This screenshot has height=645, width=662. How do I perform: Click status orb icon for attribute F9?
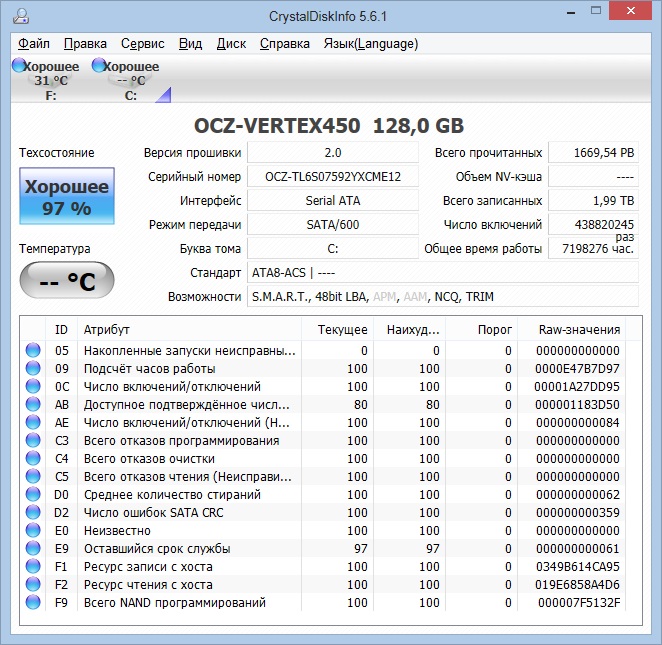click(33, 602)
